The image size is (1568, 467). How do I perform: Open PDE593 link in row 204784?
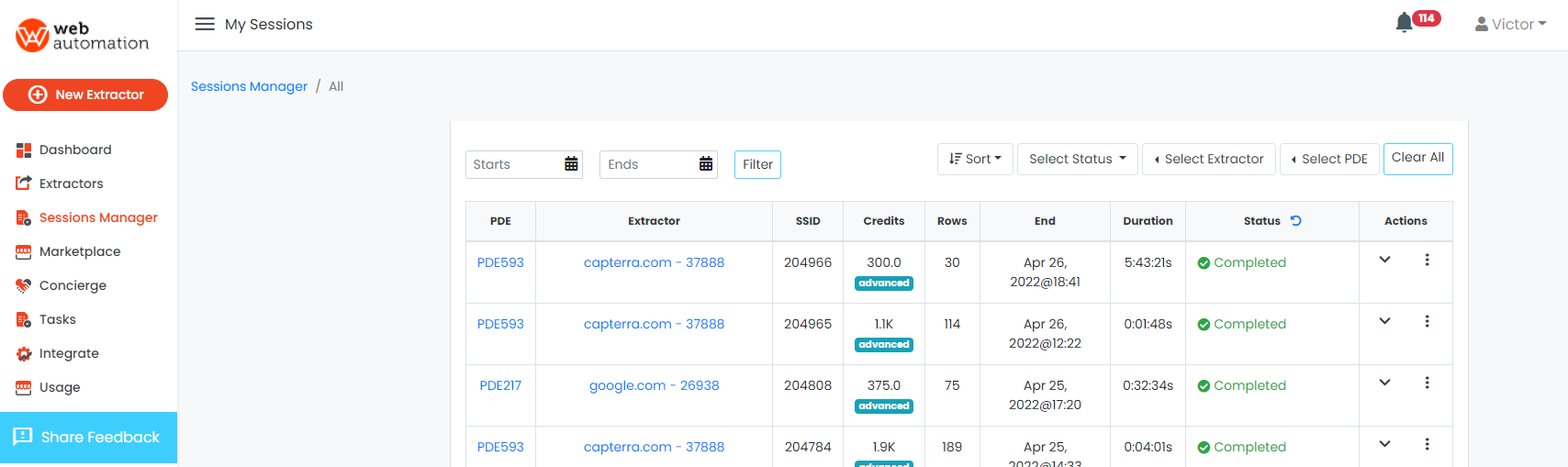coord(500,447)
